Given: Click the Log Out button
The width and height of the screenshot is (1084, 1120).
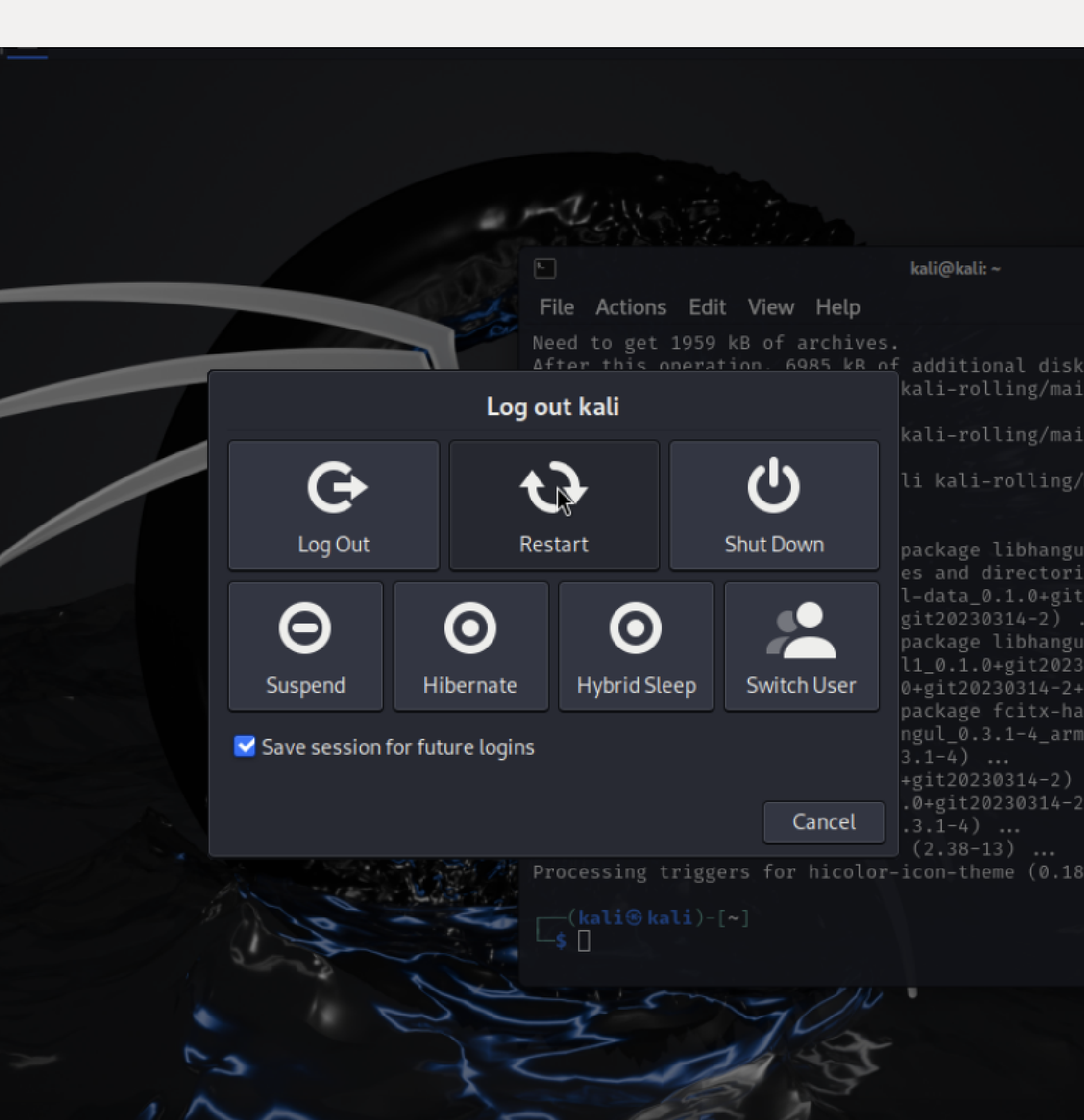Looking at the screenshot, I should [x=333, y=505].
